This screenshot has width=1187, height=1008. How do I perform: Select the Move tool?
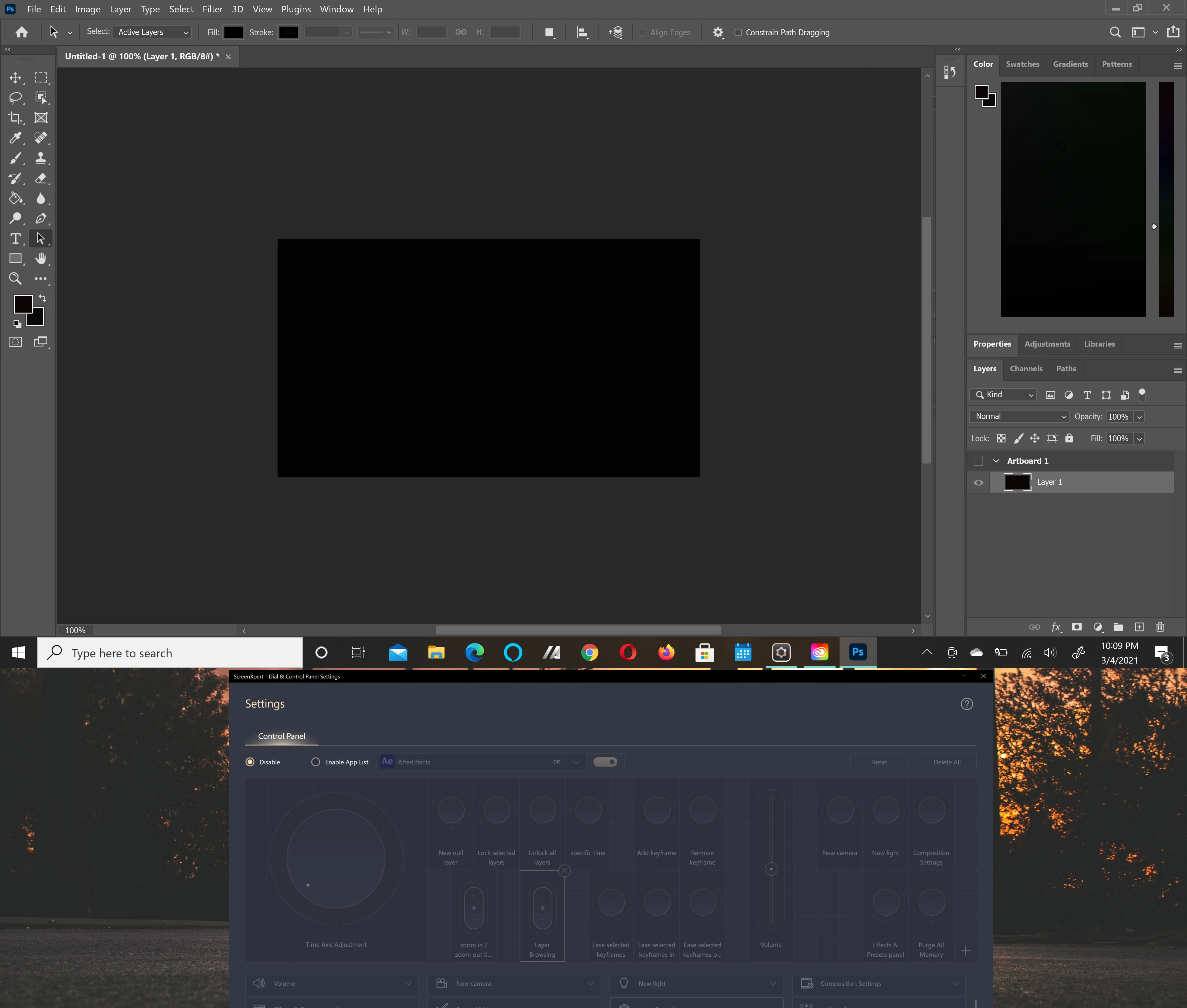15,78
